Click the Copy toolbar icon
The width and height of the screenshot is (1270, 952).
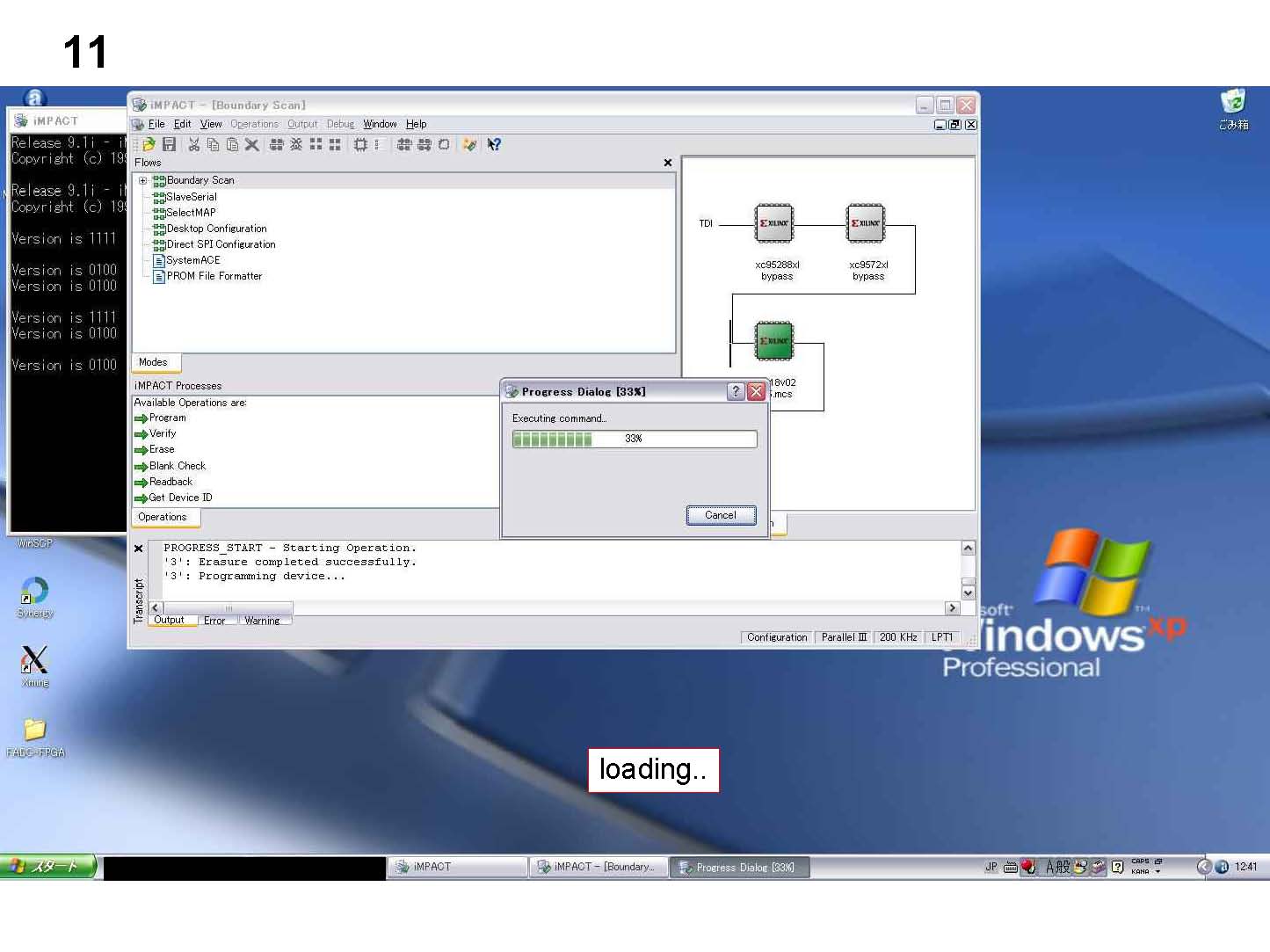coord(213,145)
